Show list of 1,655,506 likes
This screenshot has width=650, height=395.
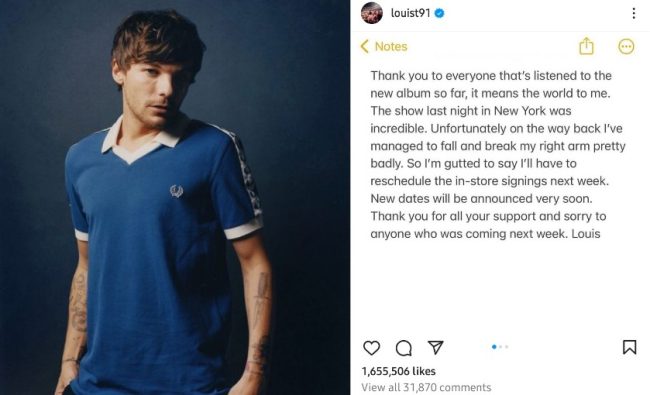[x=398, y=371]
